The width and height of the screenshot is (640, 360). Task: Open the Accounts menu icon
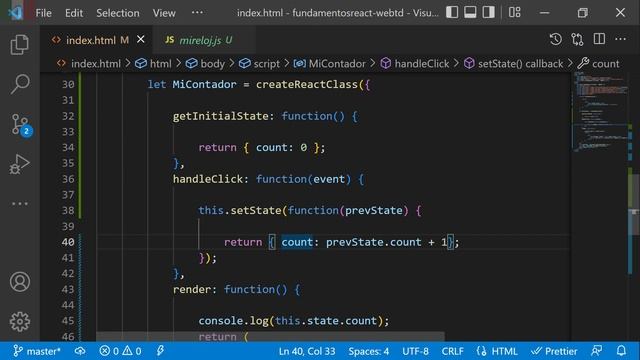coord(20,282)
